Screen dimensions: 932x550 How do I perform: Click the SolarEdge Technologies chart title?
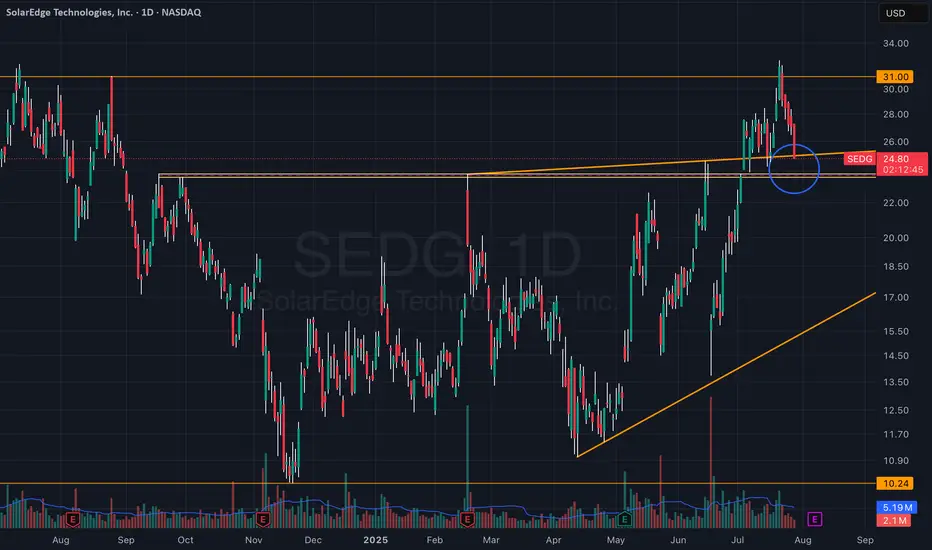[x=103, y=12]
